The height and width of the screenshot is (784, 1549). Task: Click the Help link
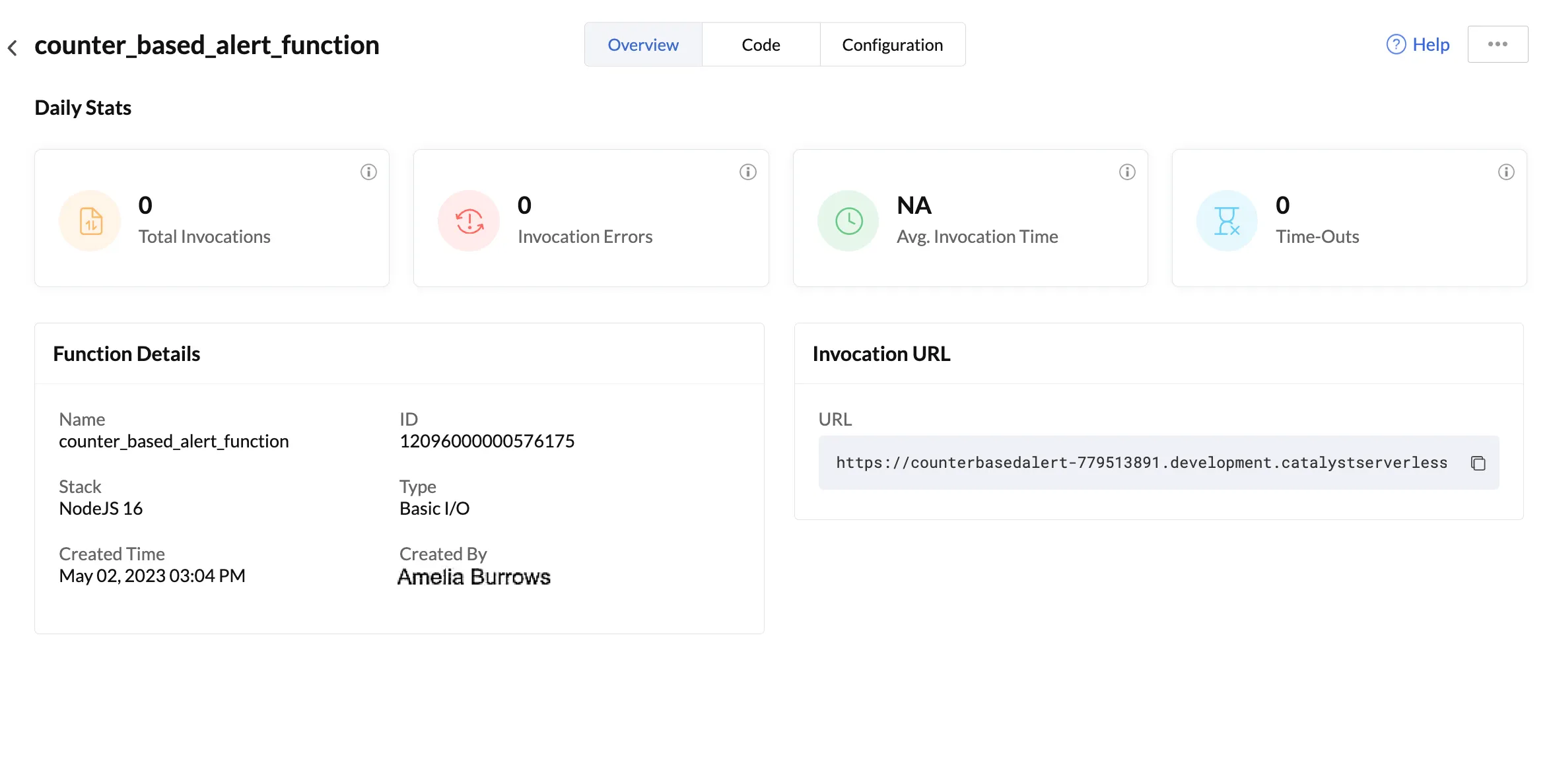[x=1431, y=44]
